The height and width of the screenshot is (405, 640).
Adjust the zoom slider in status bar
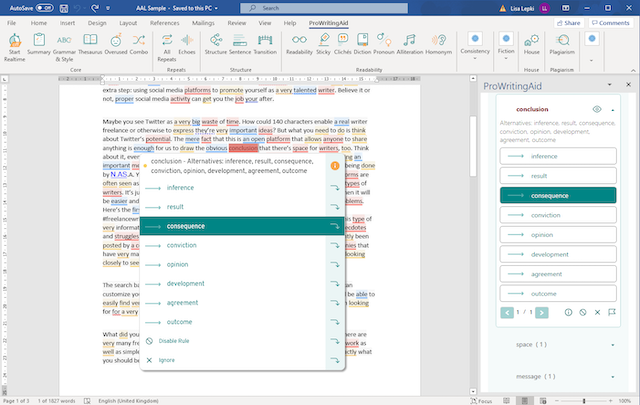pos(584,401)
